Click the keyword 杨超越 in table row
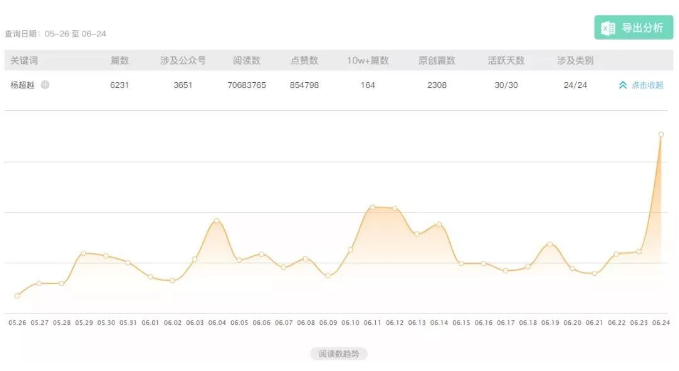The width and height of the screenshot is (679, 371). click(22, 85)
